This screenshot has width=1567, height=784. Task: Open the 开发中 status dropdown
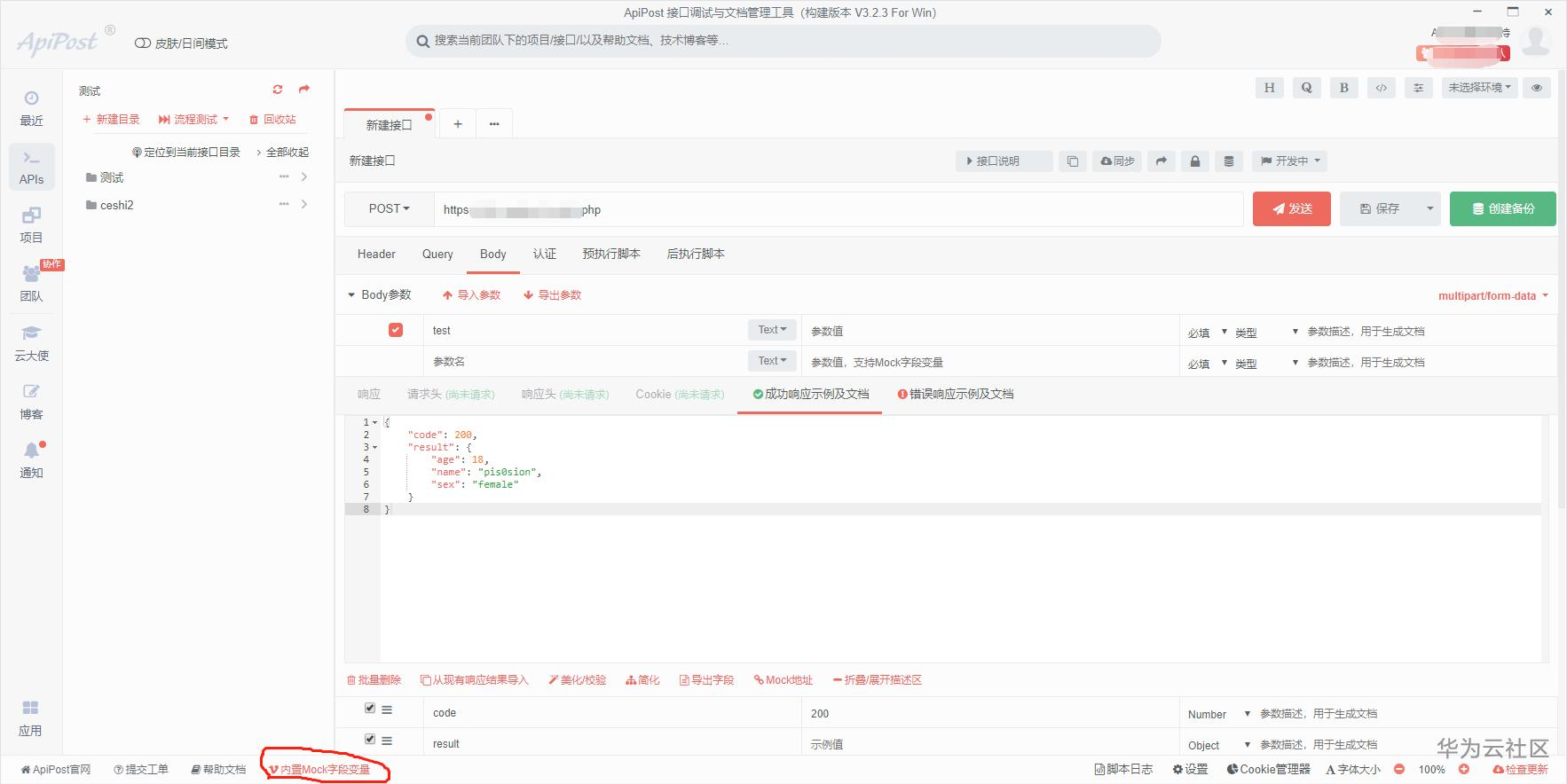coord(1291,161)
